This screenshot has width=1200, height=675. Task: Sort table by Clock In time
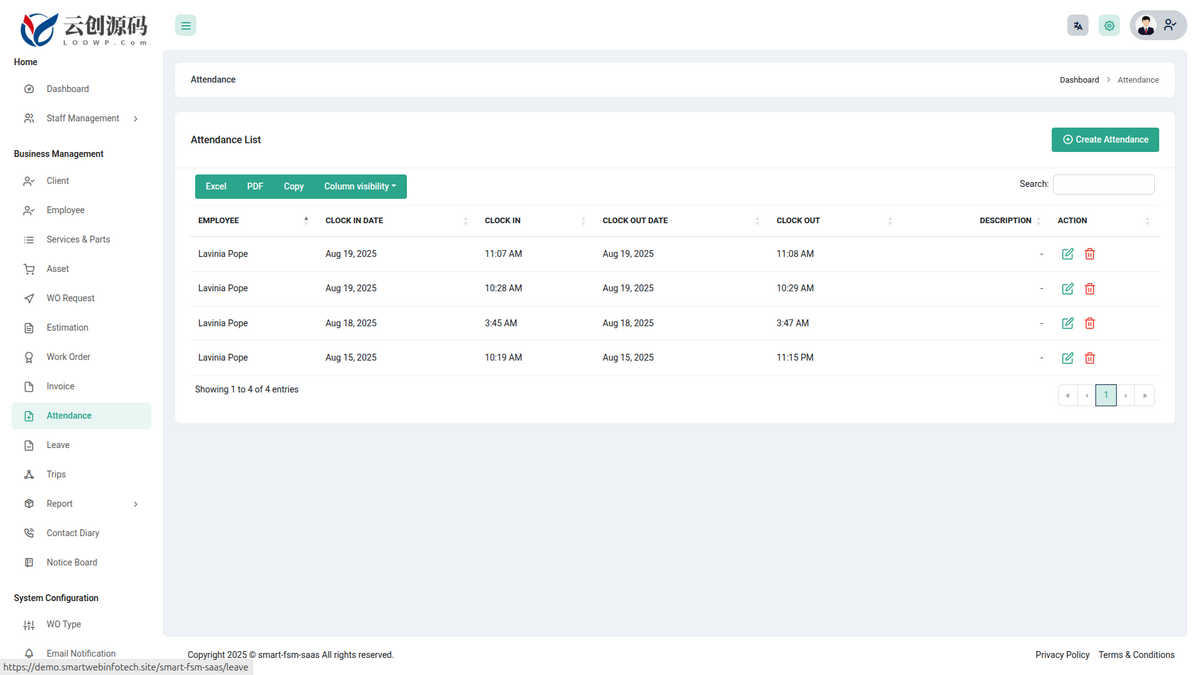point(534,220)
